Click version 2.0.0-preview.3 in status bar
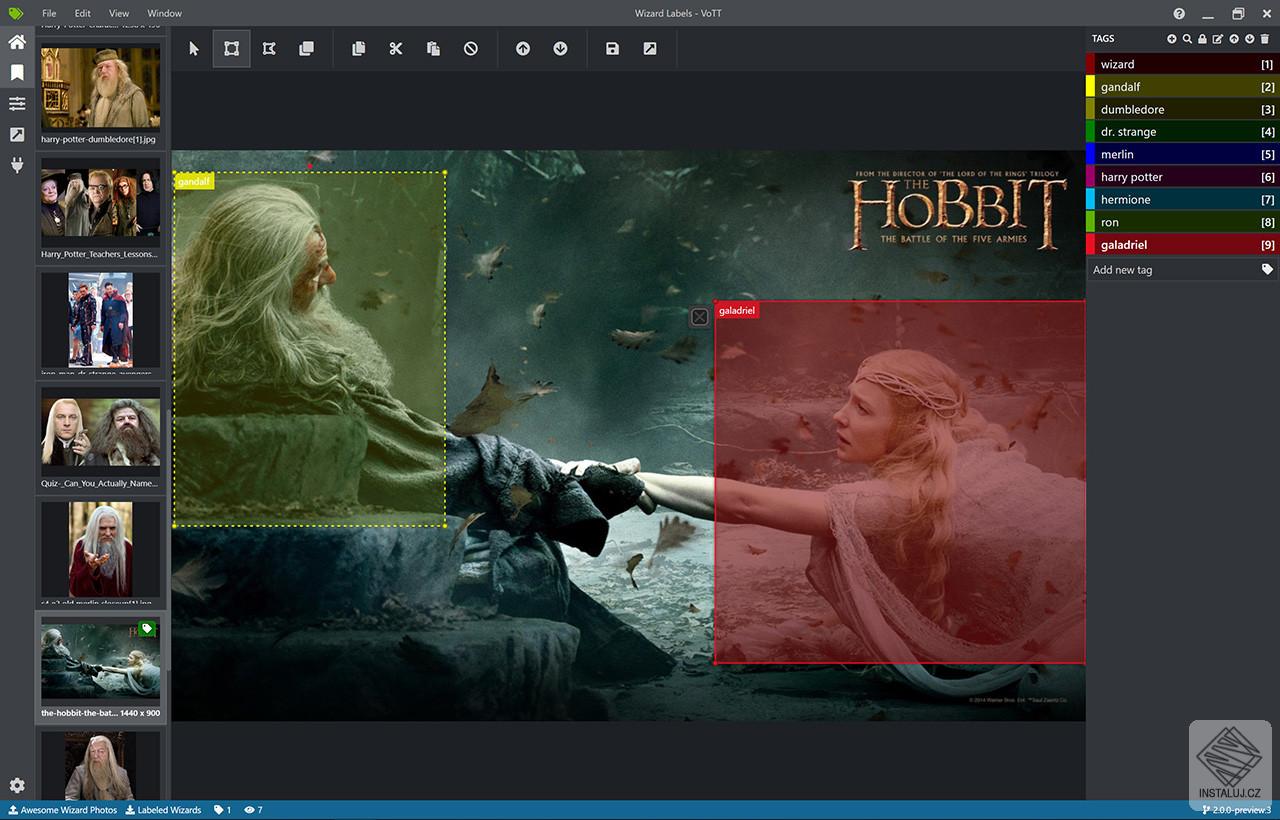Image resolution: width=1280 pixels, height=820 pixels. (1237, 810)
